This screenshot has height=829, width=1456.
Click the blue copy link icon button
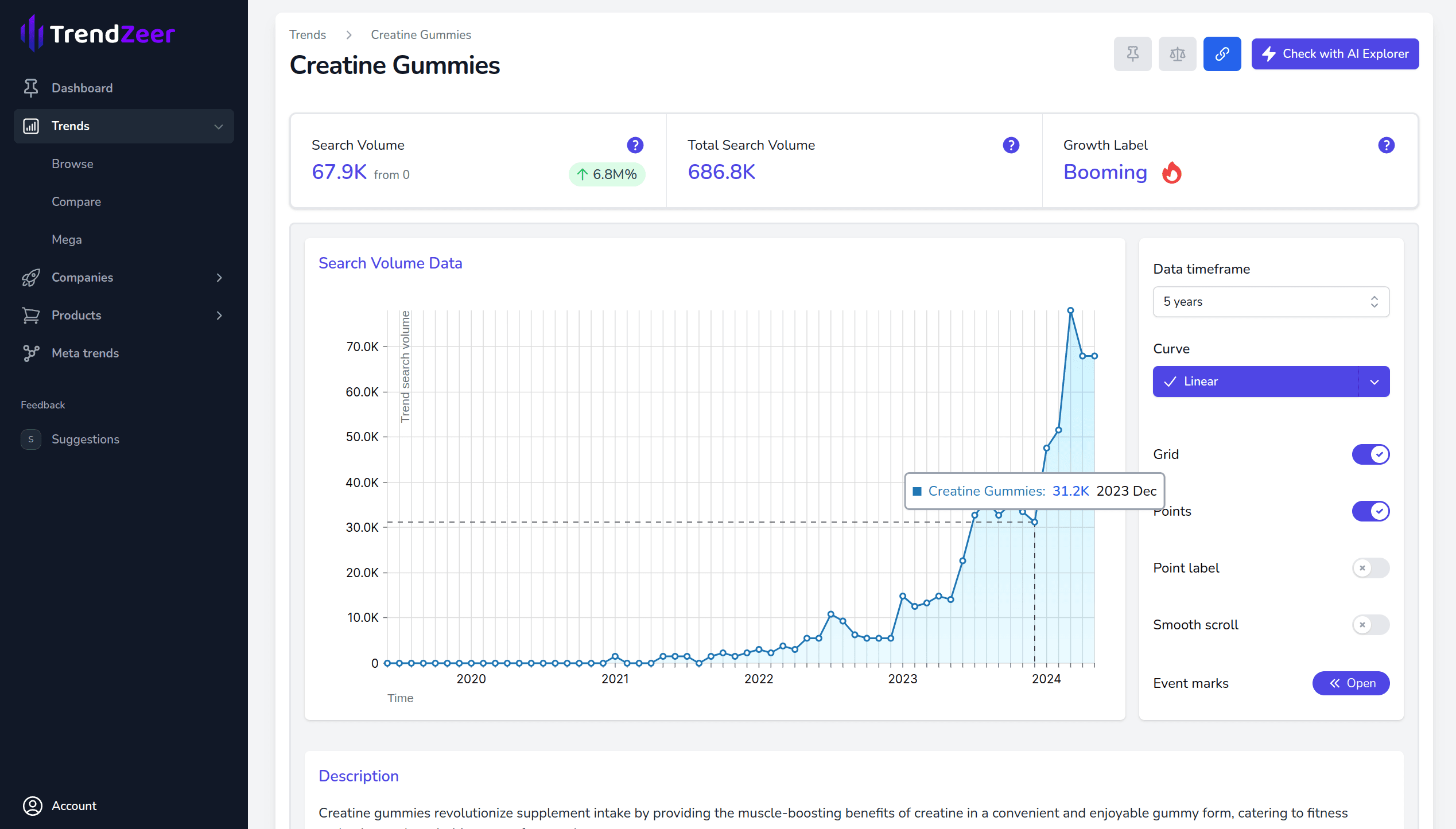tap(1222, 54)
